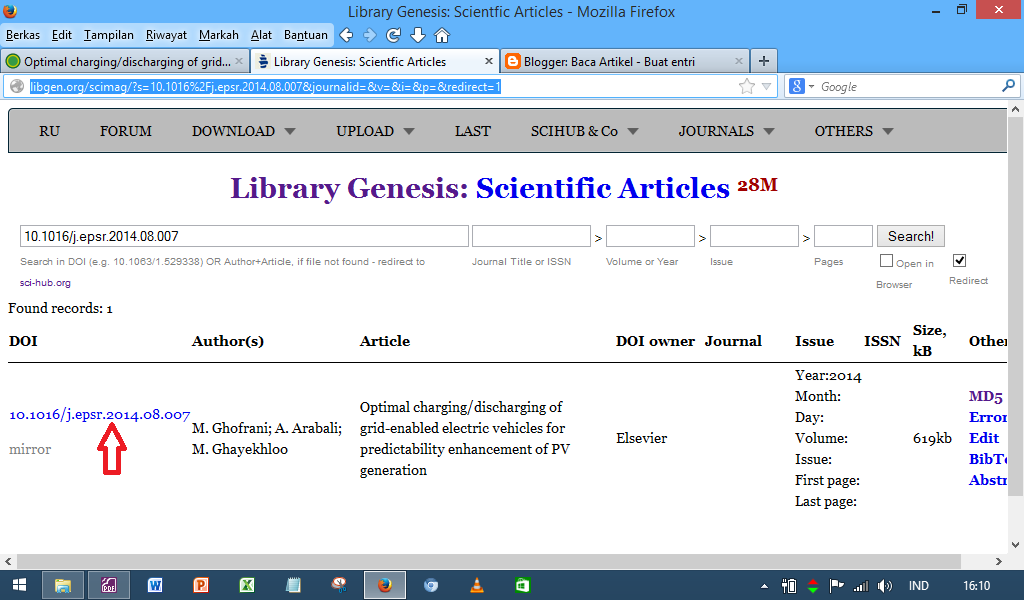Enable the Open in Browser checkbox
The width and height of the screenshot is (1024, 600).
885,260
